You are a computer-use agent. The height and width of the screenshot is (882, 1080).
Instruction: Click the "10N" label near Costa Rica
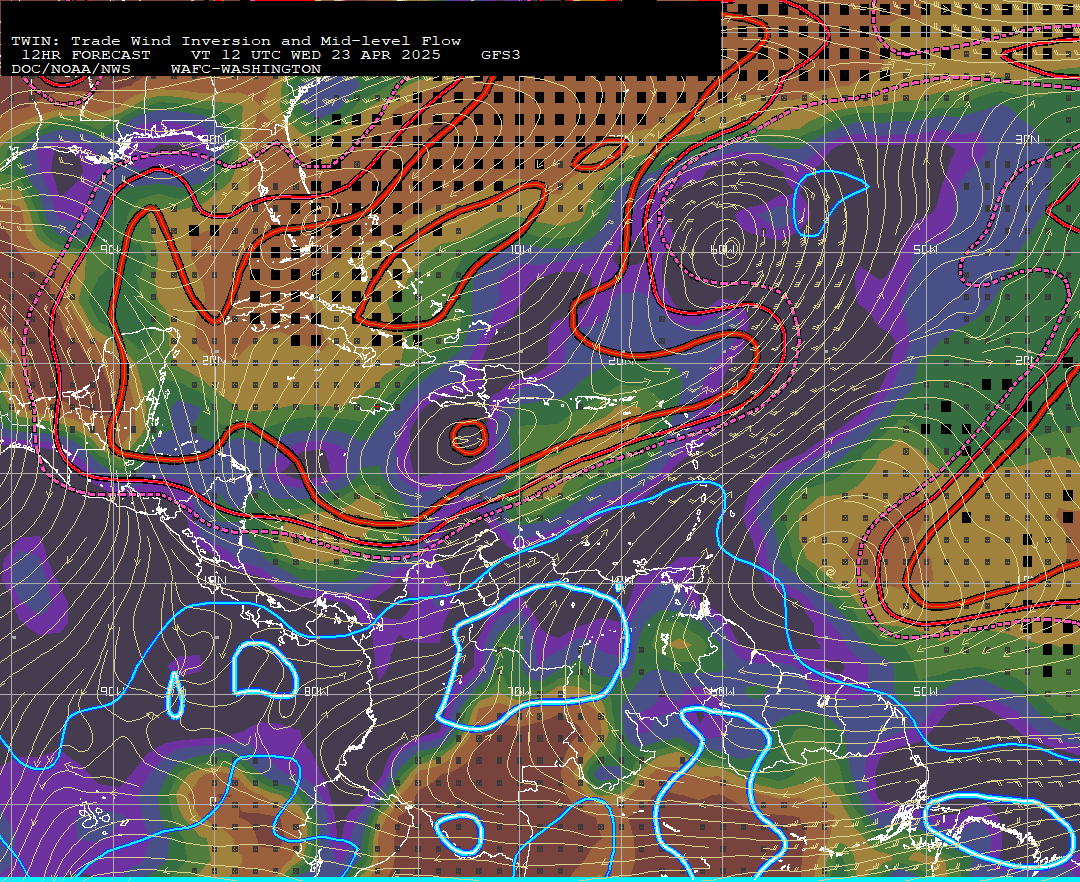pos(215,580)
